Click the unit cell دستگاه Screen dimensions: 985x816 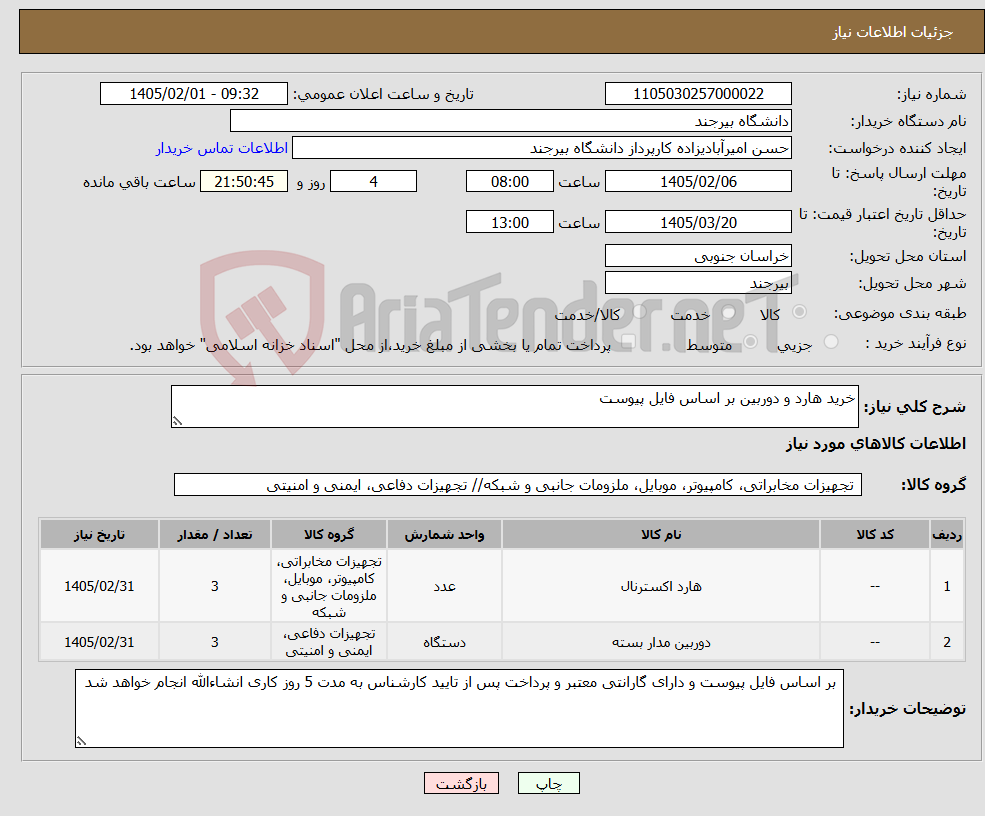[444, 642]
